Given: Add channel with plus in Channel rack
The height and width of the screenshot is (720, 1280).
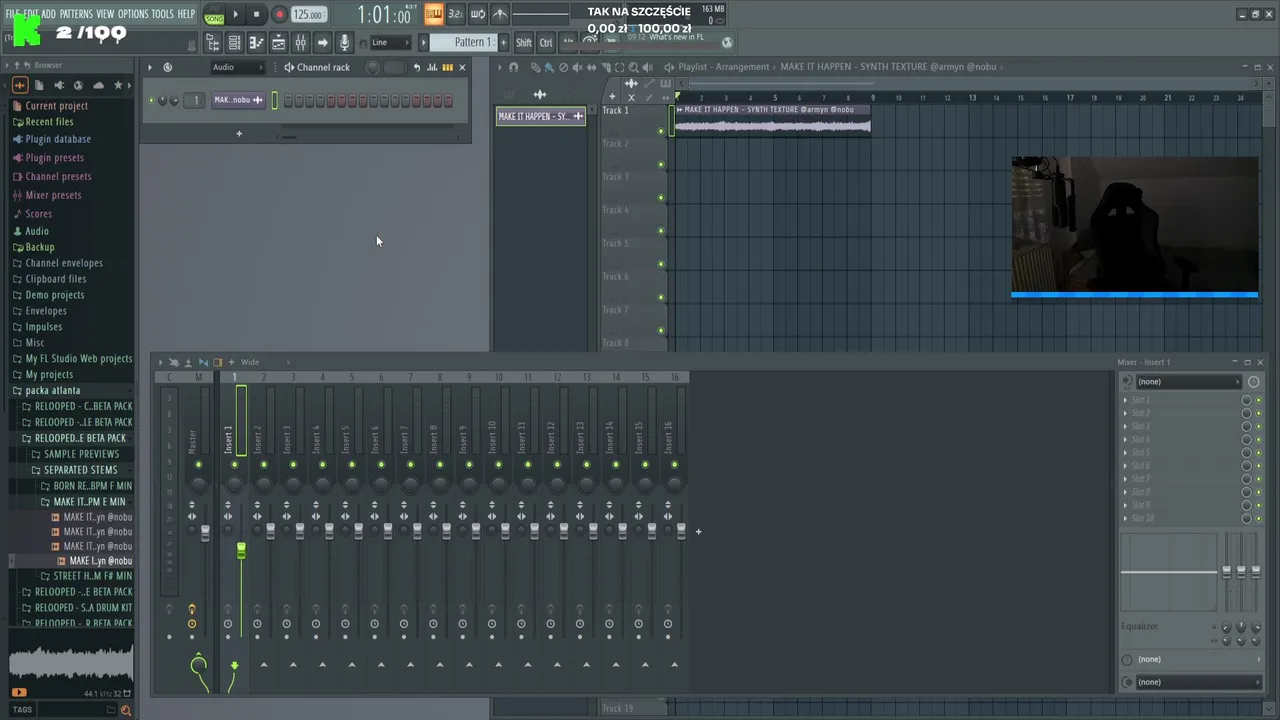Looking at the screenshot, I should pos(239,133).
